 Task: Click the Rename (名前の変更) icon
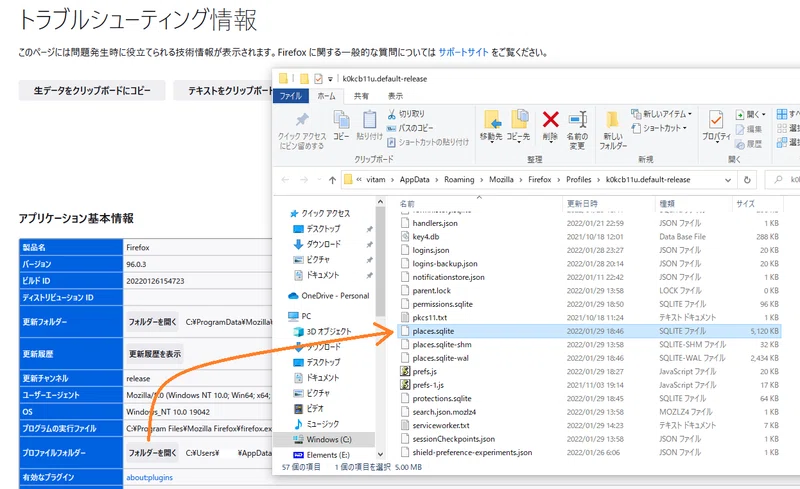(578, 119)
